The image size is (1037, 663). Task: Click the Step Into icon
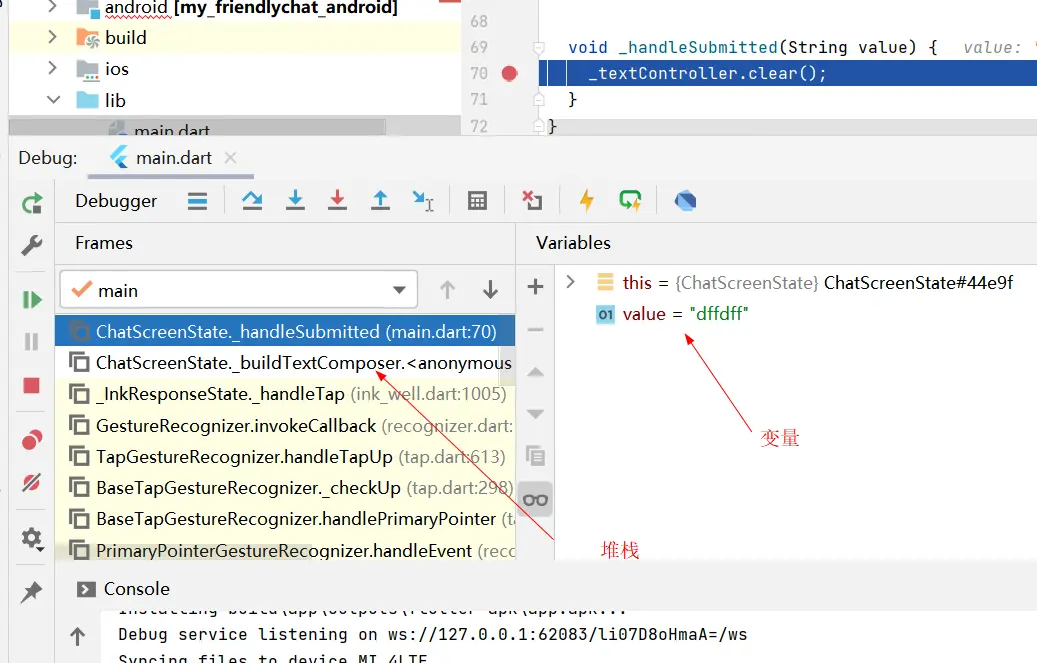[295, 201]
